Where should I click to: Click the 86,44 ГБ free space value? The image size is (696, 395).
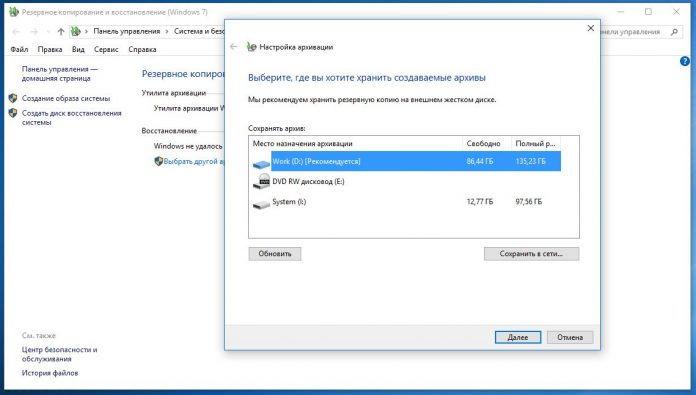(480, 162)
